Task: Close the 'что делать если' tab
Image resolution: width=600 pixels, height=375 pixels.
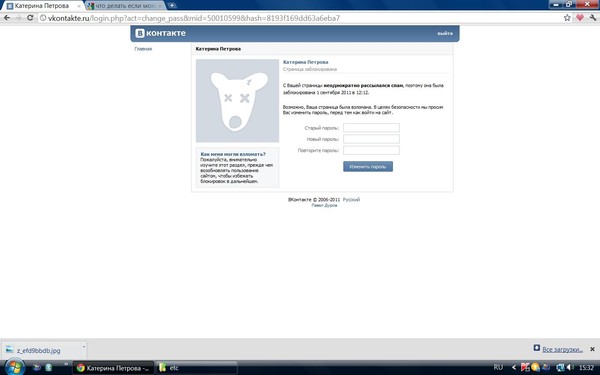Action: (160, 6)
